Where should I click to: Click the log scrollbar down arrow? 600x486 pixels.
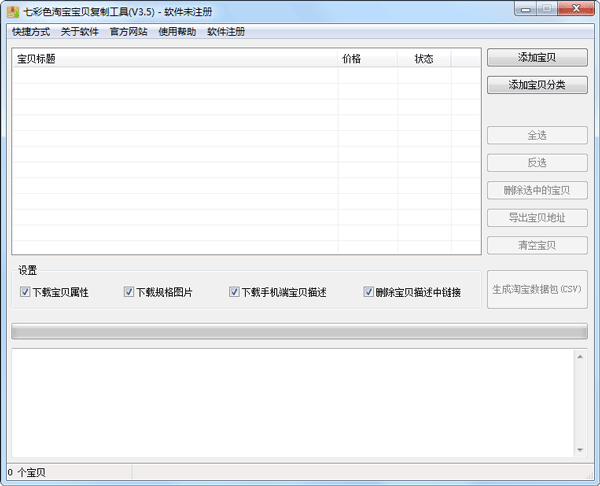click(x=580, y=450)
